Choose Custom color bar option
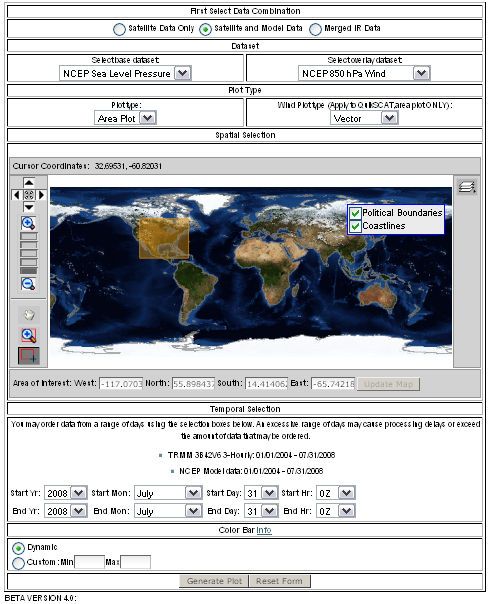Viewport: 492px width, 604px height. pyautogui.click(x=18, y=563)
